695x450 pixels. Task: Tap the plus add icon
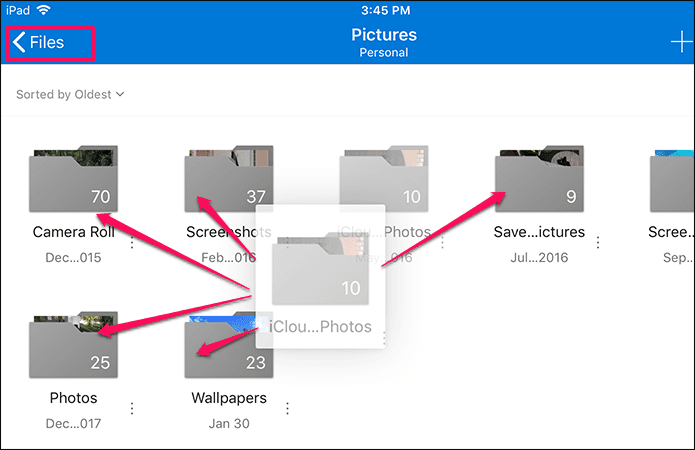[681, 42]
